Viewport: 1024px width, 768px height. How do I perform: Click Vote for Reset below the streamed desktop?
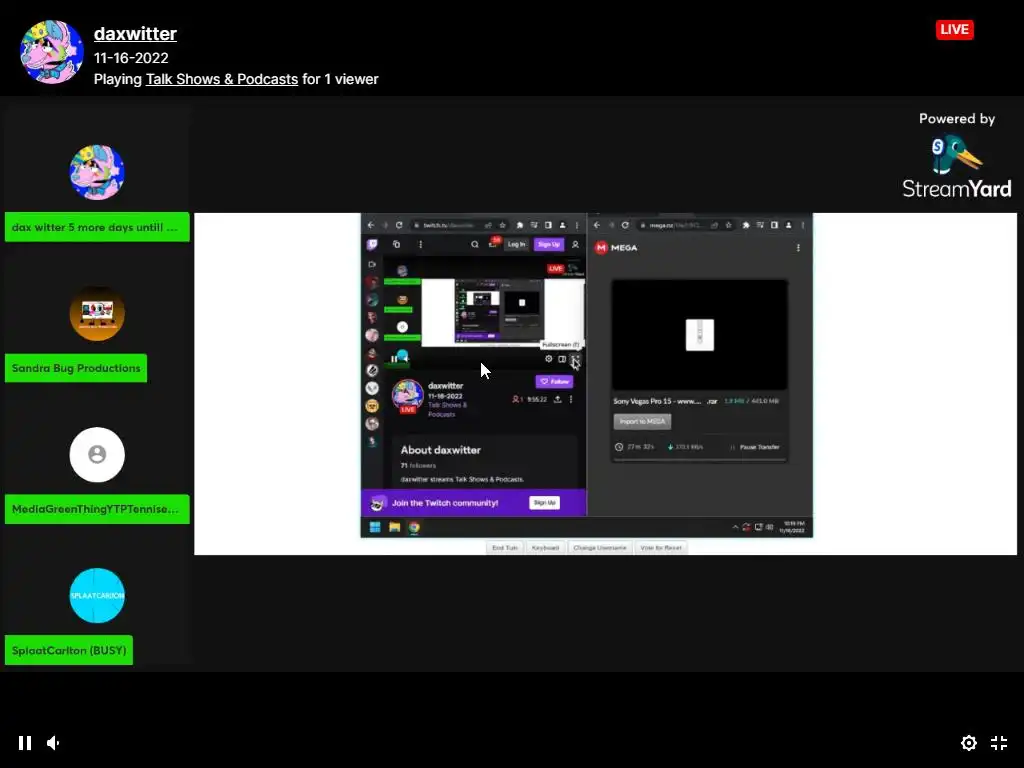click(661, 547)
